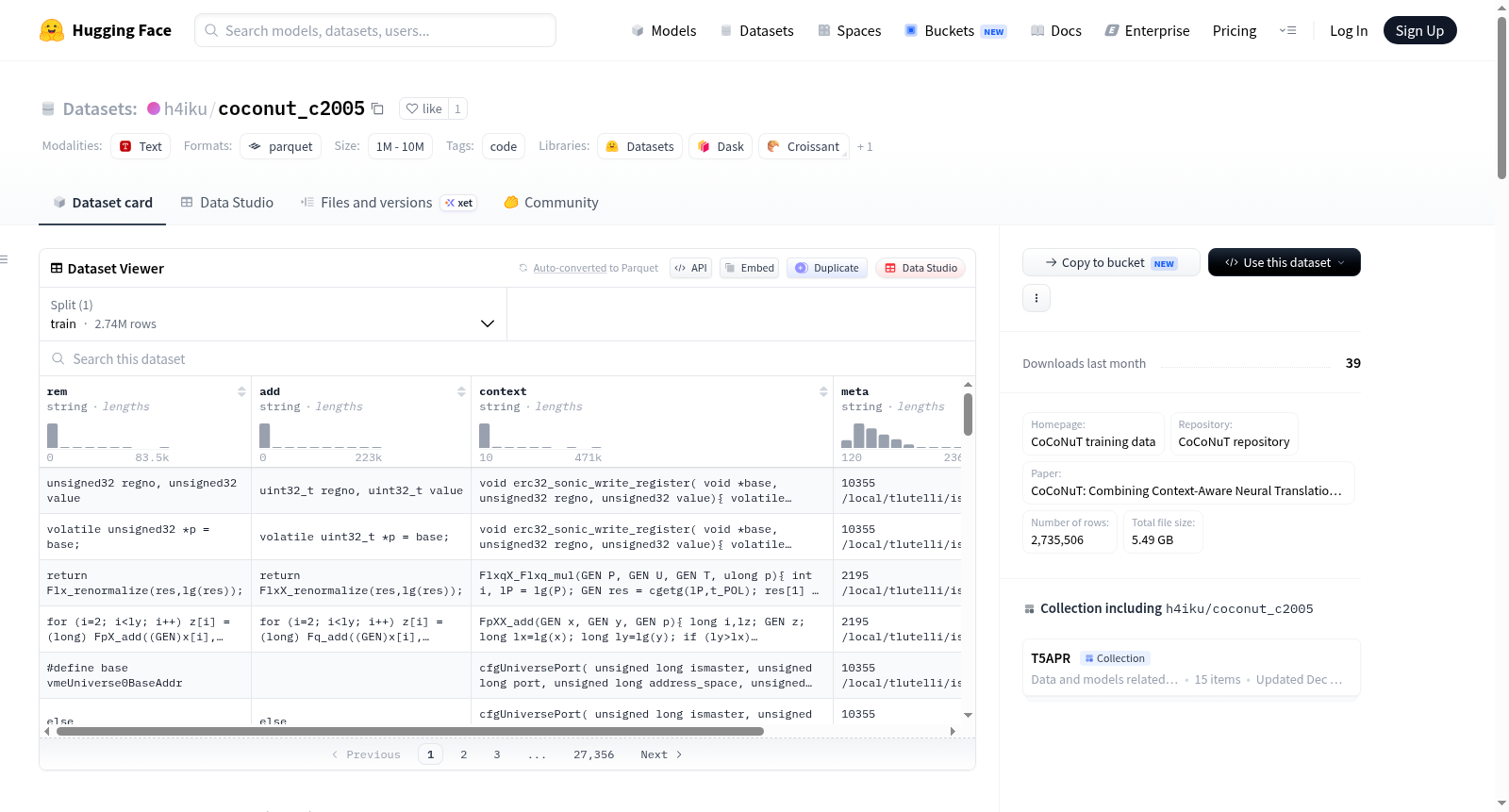Click the Log In link
The image size is (1509, 812).
1349,30
